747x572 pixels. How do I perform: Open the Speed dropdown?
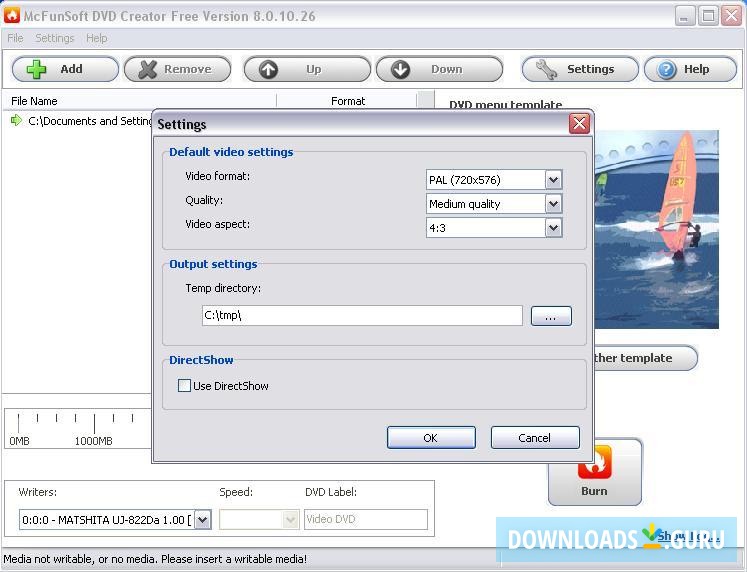click(x=290, y=519)
